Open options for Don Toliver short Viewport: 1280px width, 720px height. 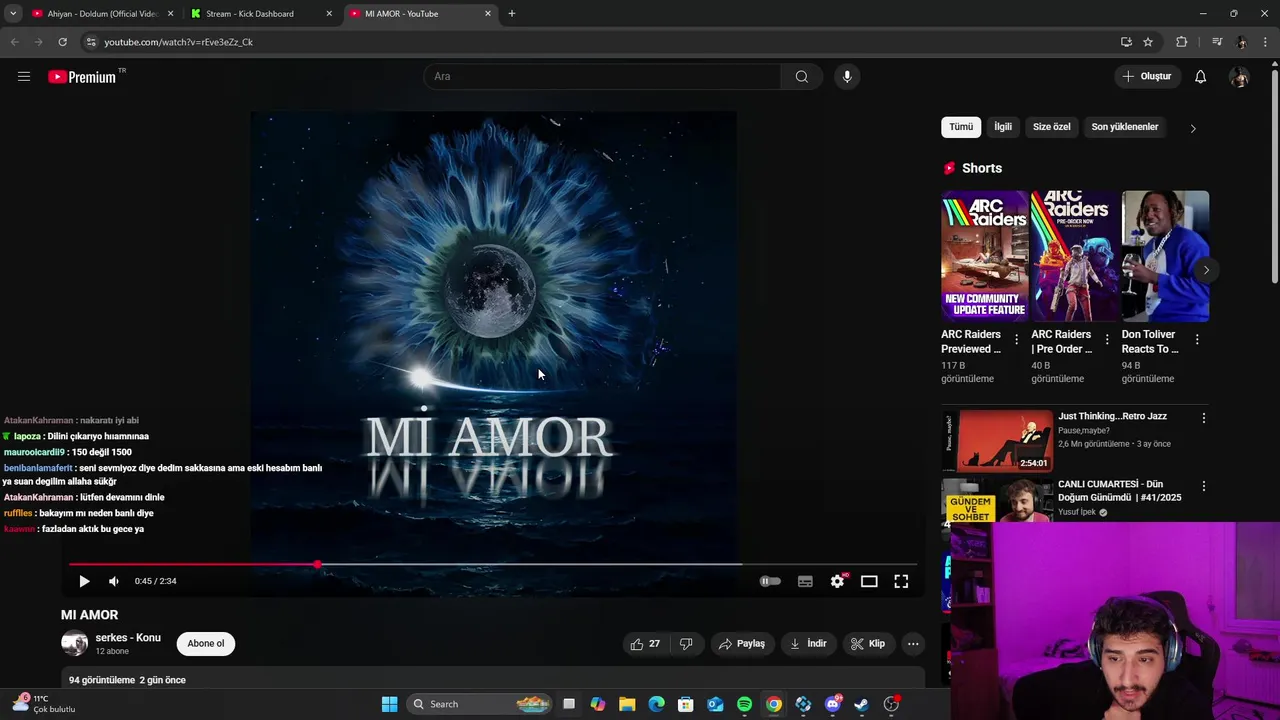click(x=1197, y=340)
